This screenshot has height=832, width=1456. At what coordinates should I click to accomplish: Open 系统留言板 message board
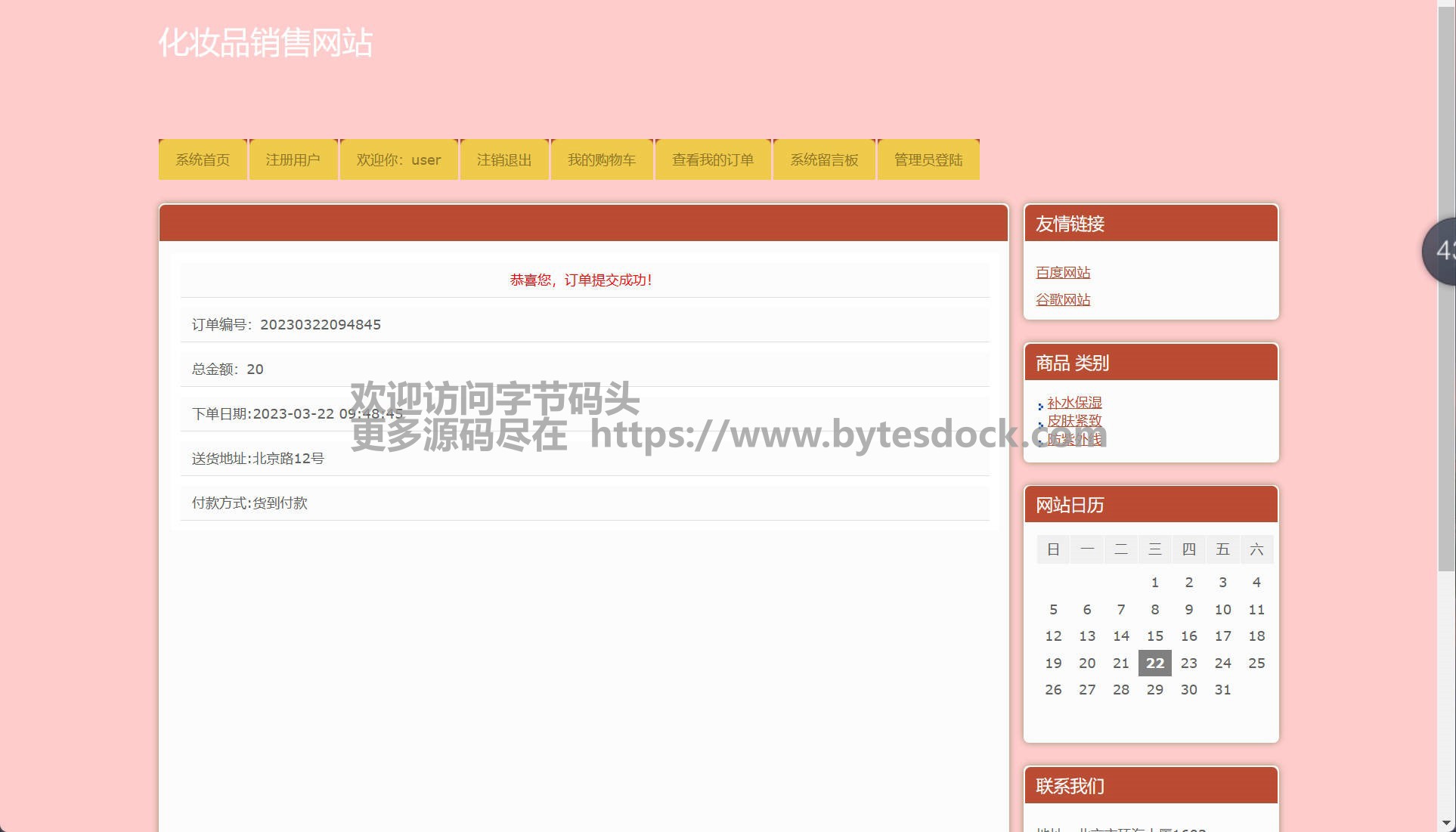tap(823, 160)
